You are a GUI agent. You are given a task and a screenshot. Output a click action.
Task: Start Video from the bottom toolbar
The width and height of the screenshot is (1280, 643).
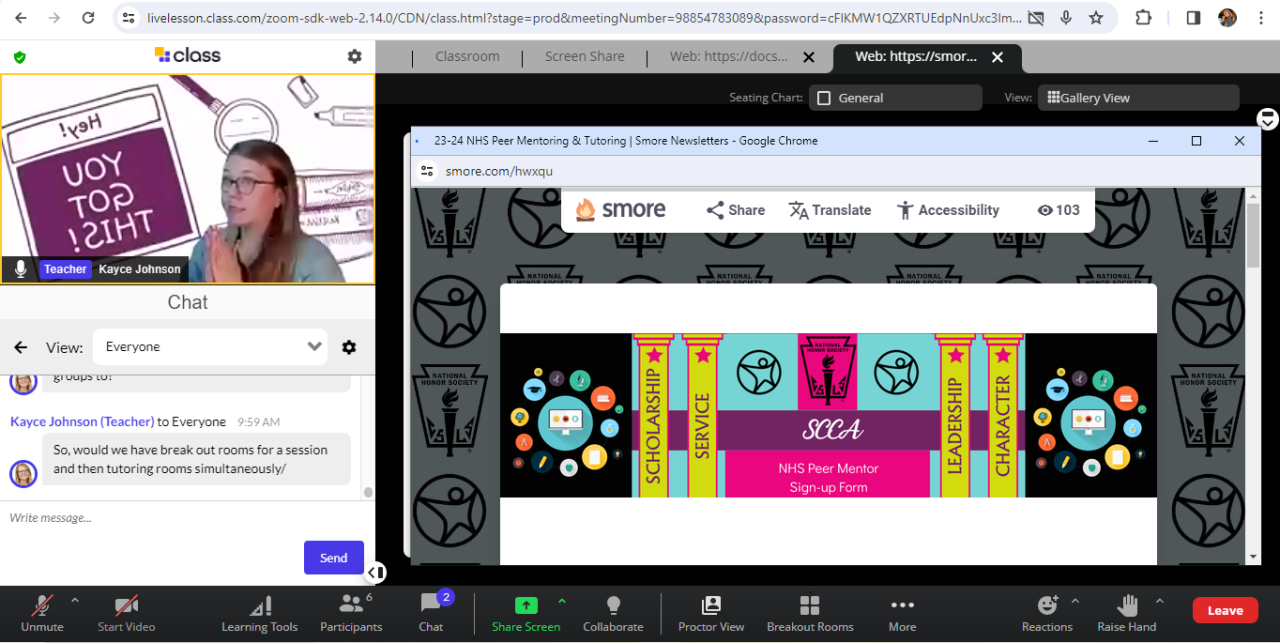pyautogui.click(x=126, y=613)
